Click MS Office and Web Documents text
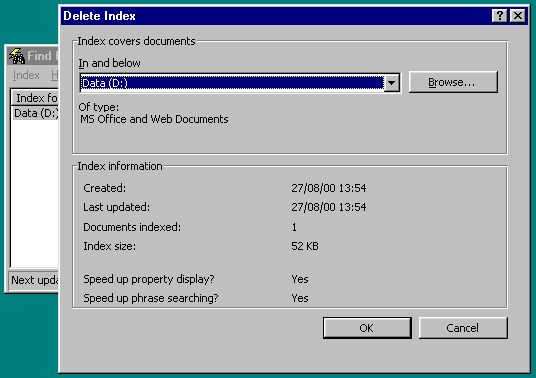Image resolution: width=536 pixels, height=378 pixels. pos(154,119)
